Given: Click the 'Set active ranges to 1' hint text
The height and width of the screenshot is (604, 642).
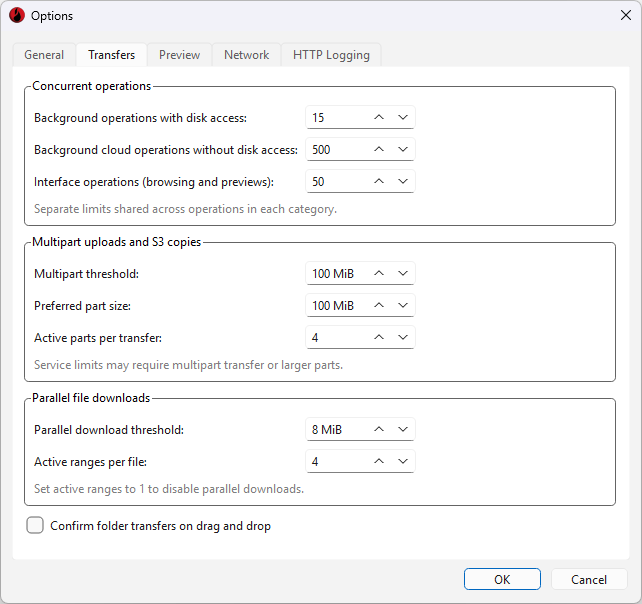Looking at the screenshot, I should point(169,489).
